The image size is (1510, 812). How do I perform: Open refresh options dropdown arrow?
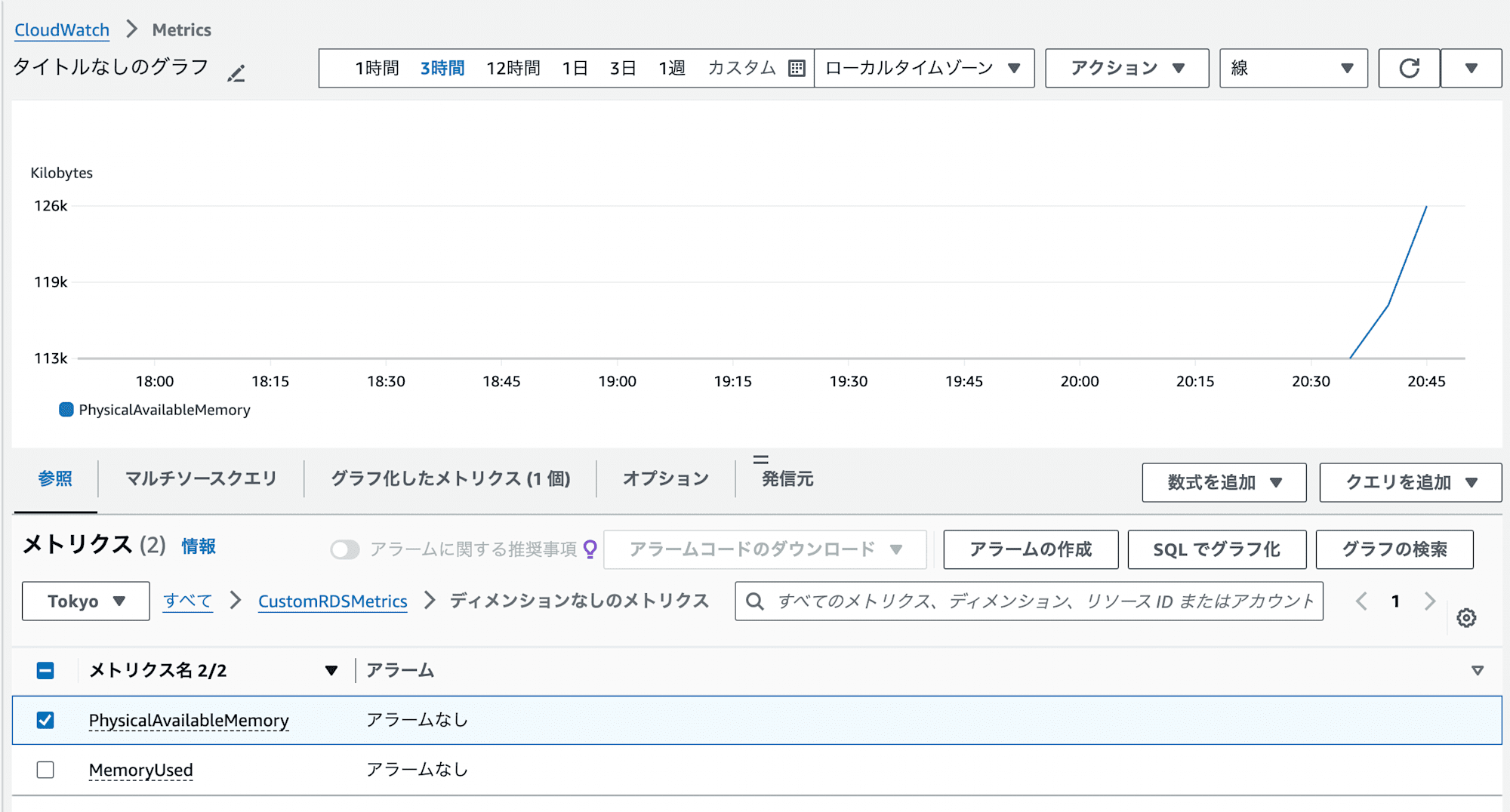point(1471,68)
